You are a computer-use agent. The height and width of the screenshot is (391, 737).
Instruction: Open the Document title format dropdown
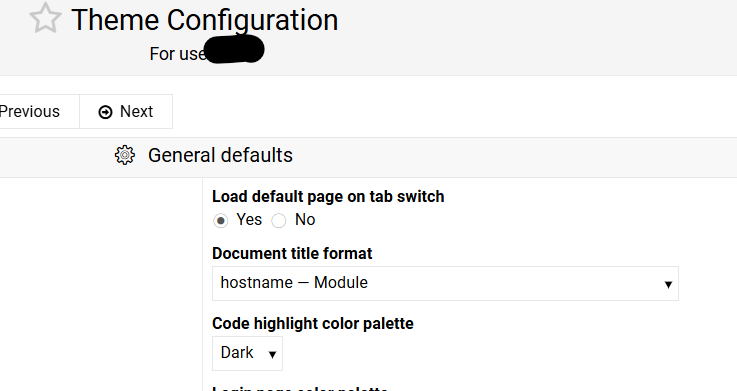click(x=445, y=283)
